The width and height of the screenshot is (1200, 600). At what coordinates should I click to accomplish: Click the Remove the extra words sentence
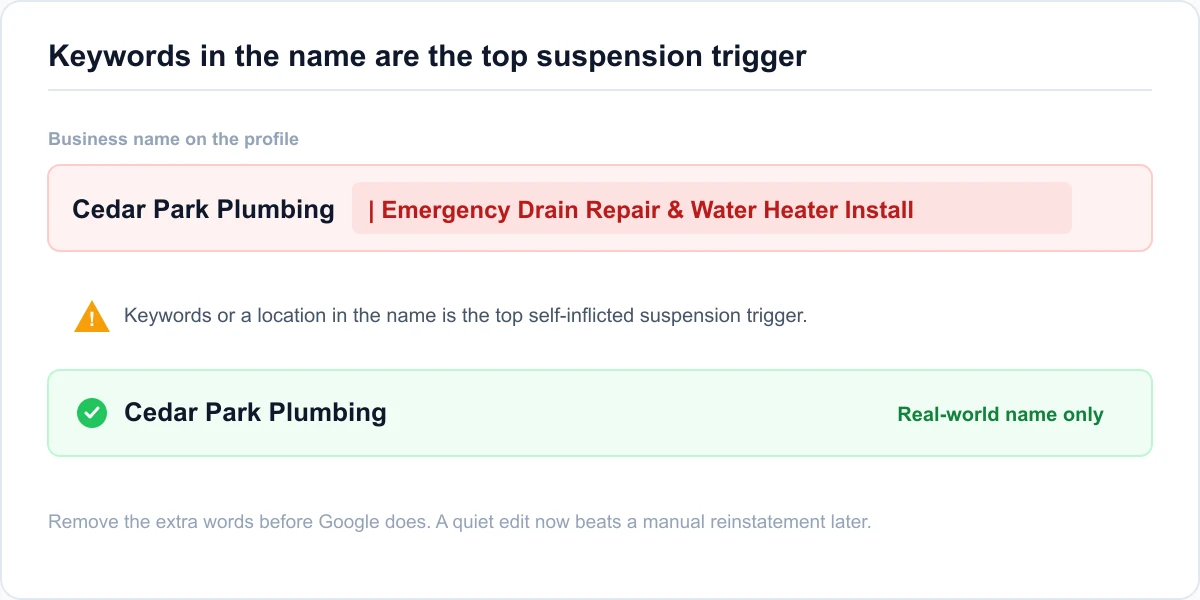tap(239, 522)
